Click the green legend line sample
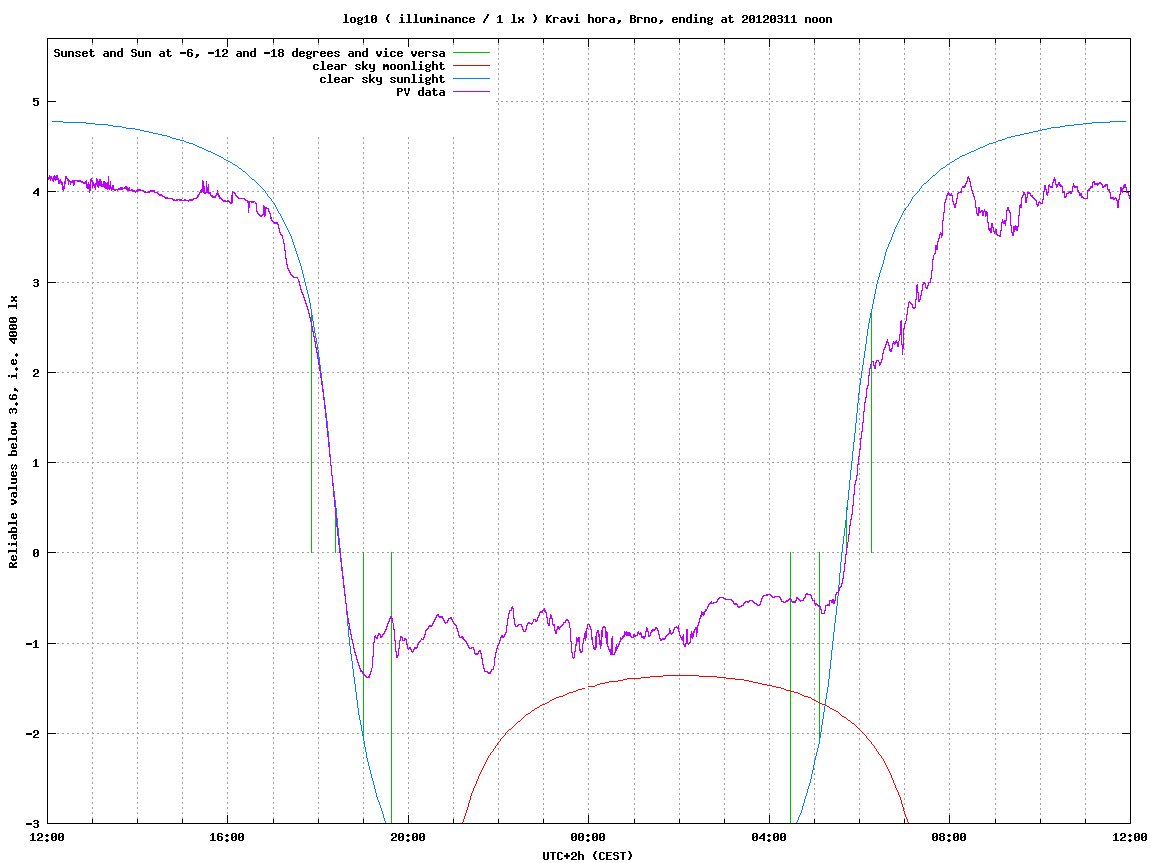Viewport: 1151px width, 863px height. pyautogui.click(x=471, y=53)
